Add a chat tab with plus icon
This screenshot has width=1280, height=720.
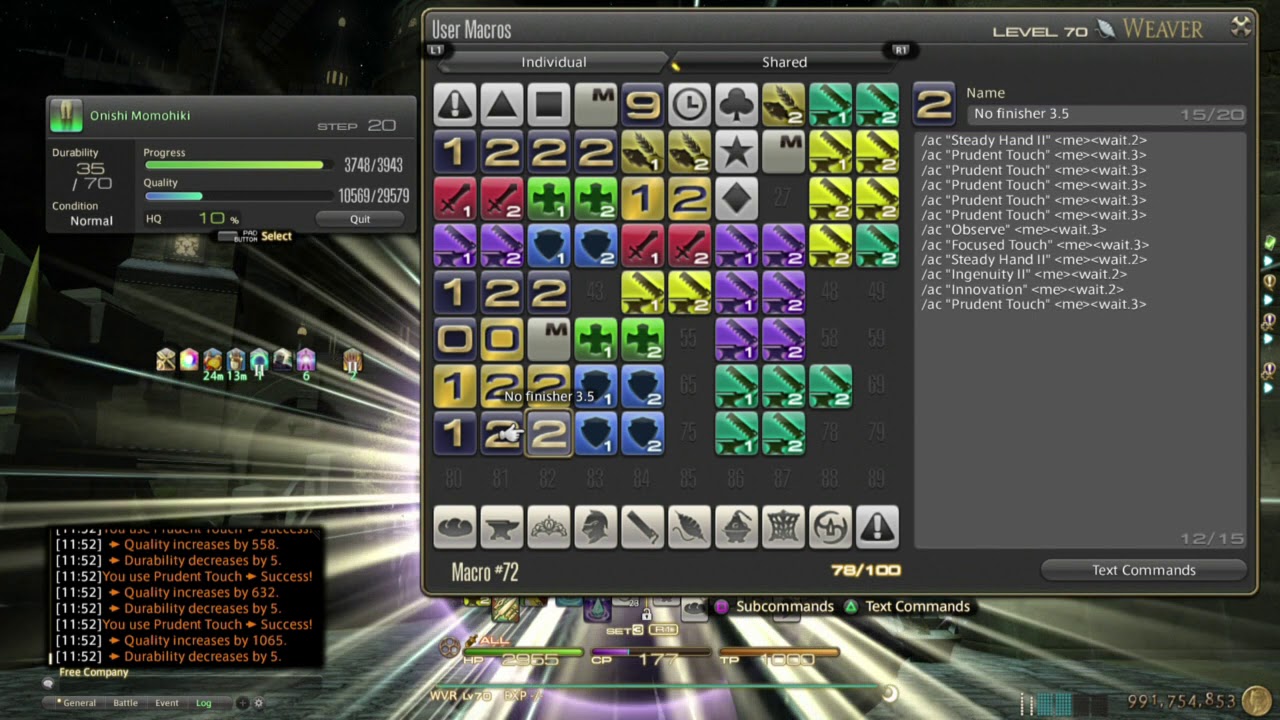pyautogui.click(x=242, y=703)
